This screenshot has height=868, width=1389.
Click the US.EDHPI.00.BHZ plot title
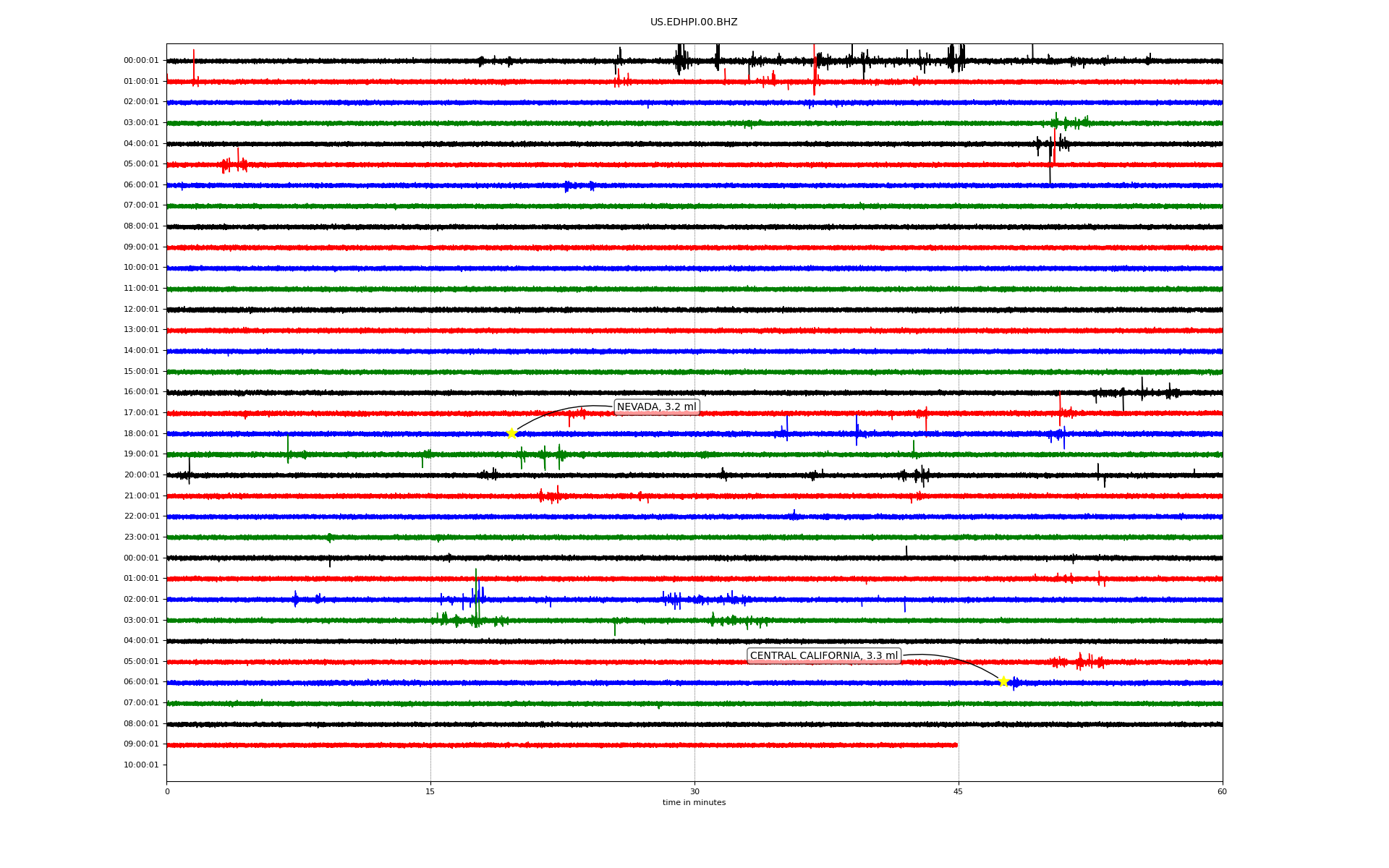[694, 22]
